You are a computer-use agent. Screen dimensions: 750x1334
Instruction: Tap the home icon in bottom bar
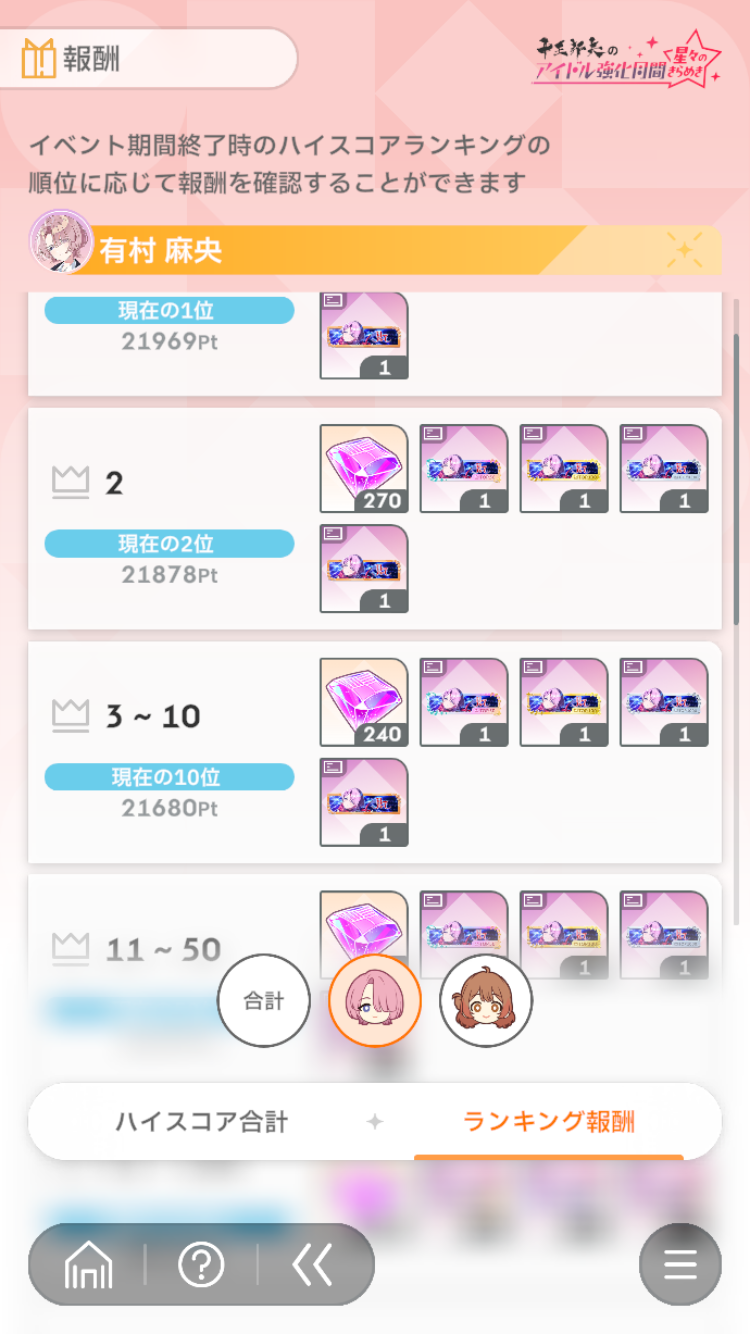coord(88,1265)
